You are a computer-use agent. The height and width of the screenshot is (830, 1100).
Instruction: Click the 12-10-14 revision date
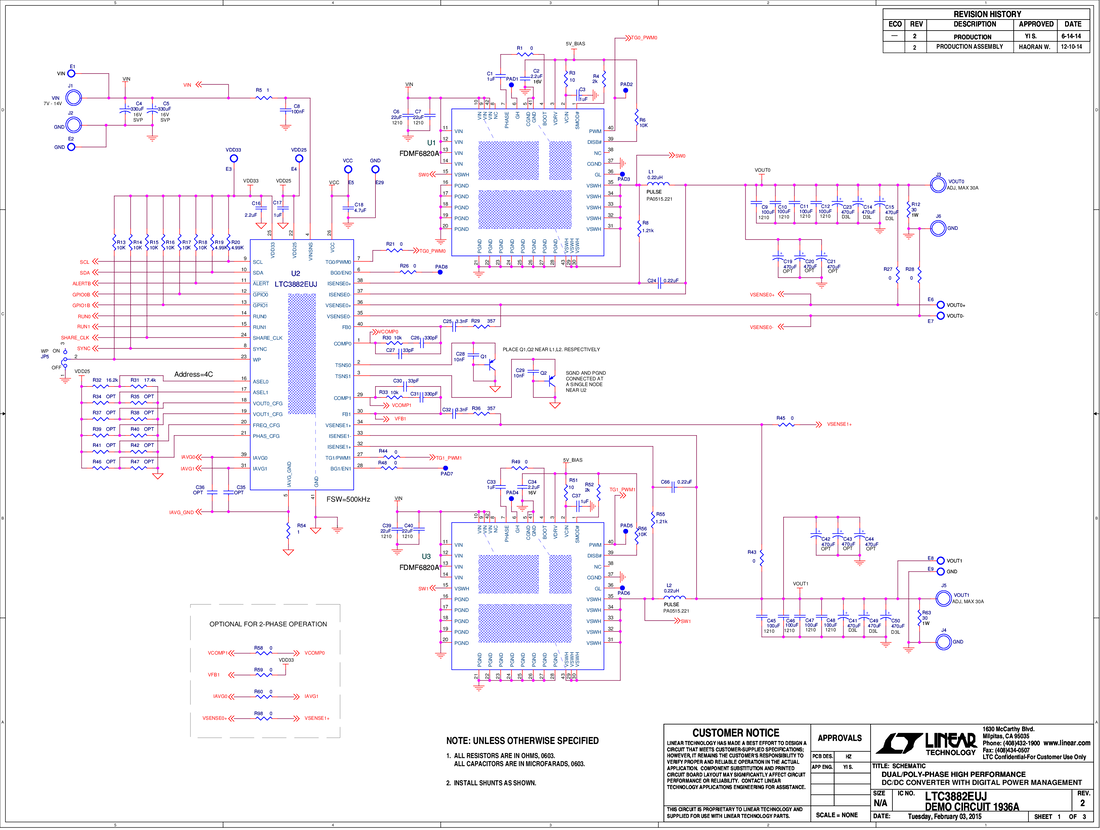1071,47
